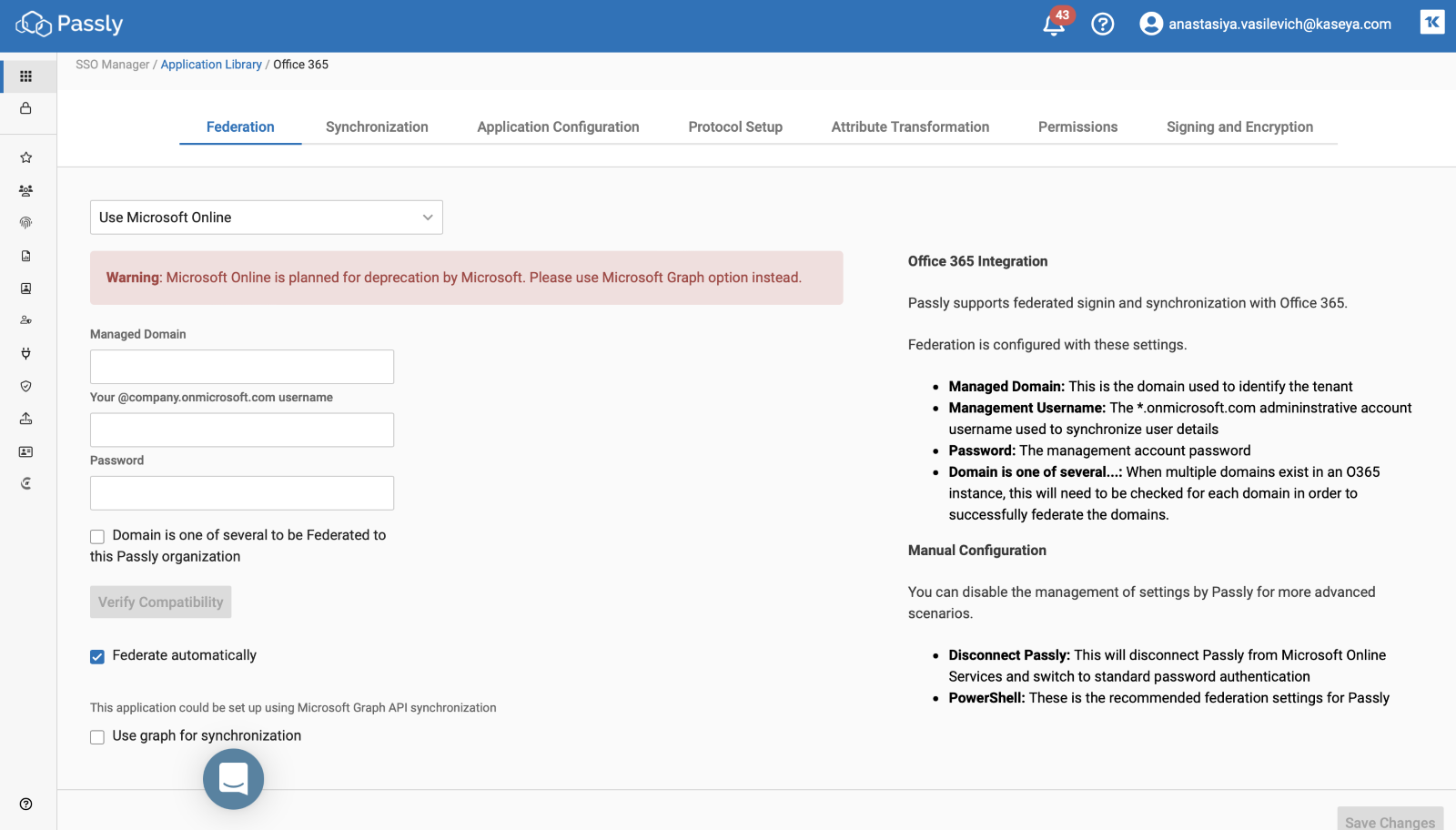Viewport: 1456px width, 830px height.
Task: Open the users group icon in sidebar
Action: pos(26,190)
